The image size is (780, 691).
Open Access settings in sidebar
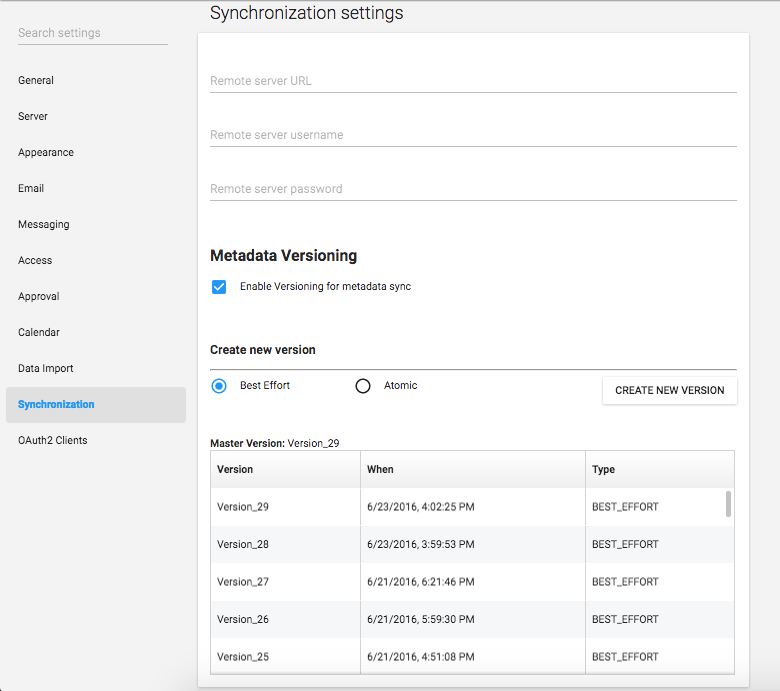click(35, 260)
